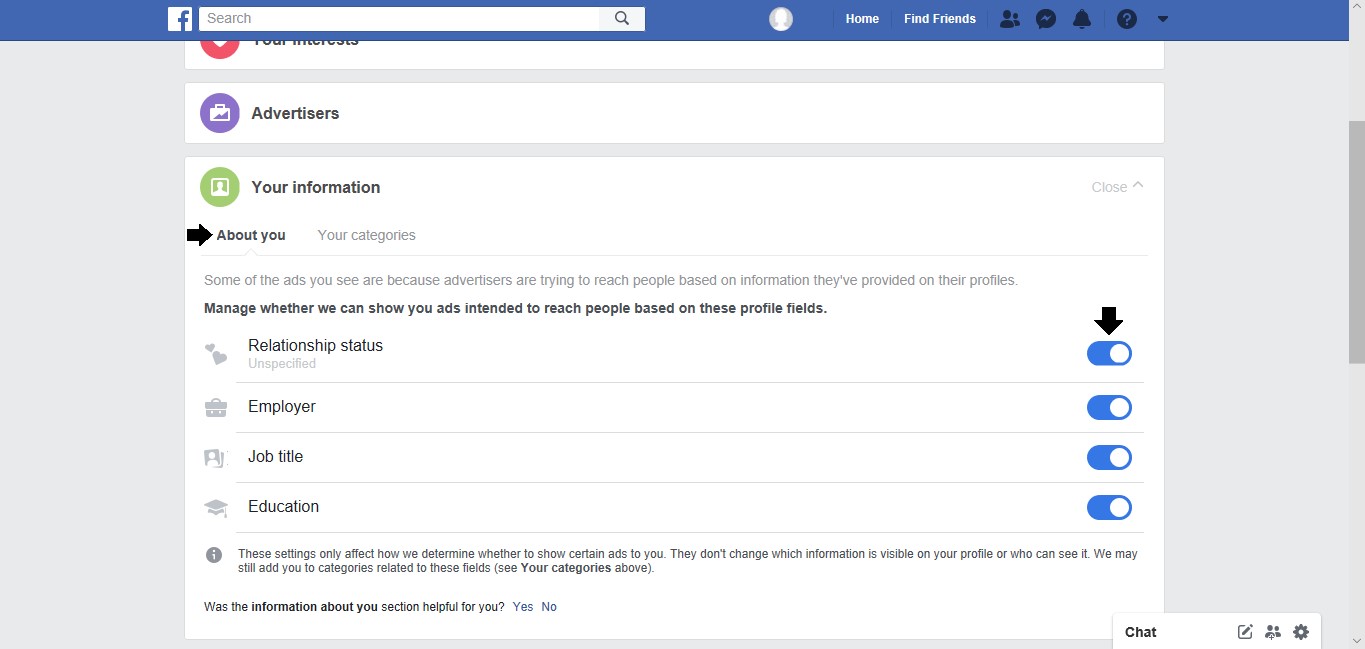The height and width of the screenshot is (649, 1365).
Task: Toggle Relationship status switch off
Action: pos(1109,354)
